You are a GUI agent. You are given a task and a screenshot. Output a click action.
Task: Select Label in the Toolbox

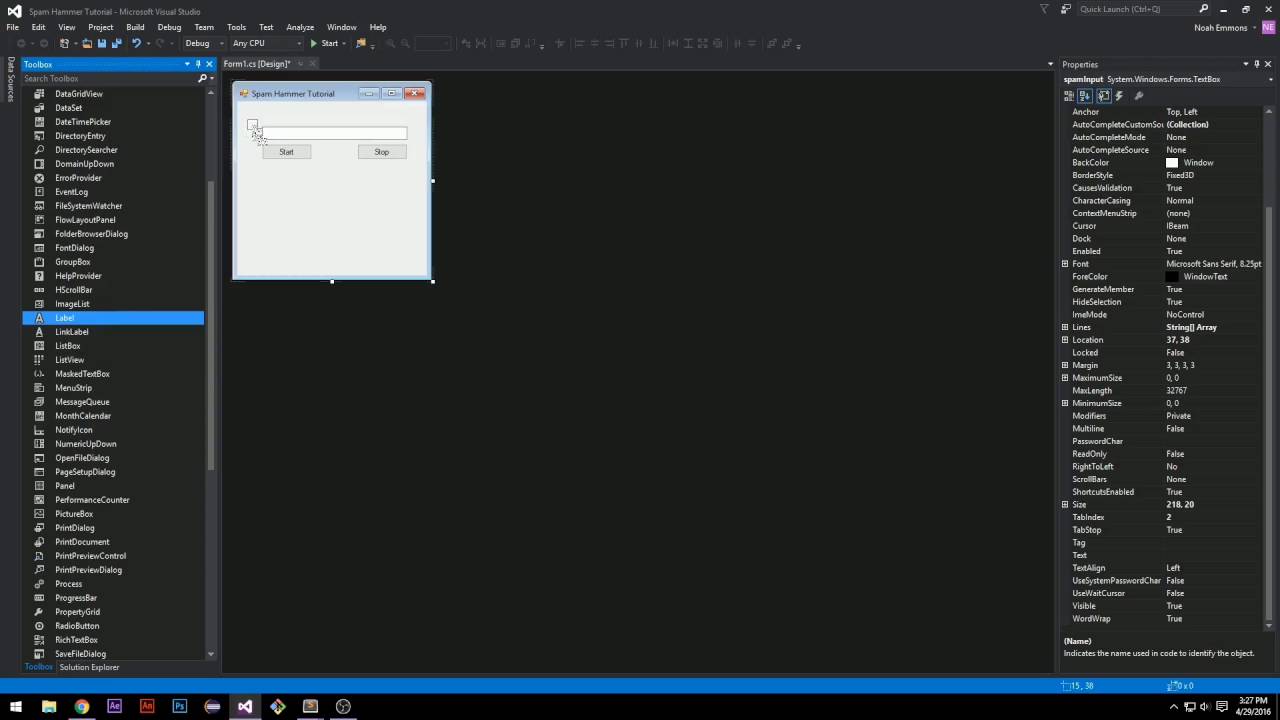tap(113, 318)
